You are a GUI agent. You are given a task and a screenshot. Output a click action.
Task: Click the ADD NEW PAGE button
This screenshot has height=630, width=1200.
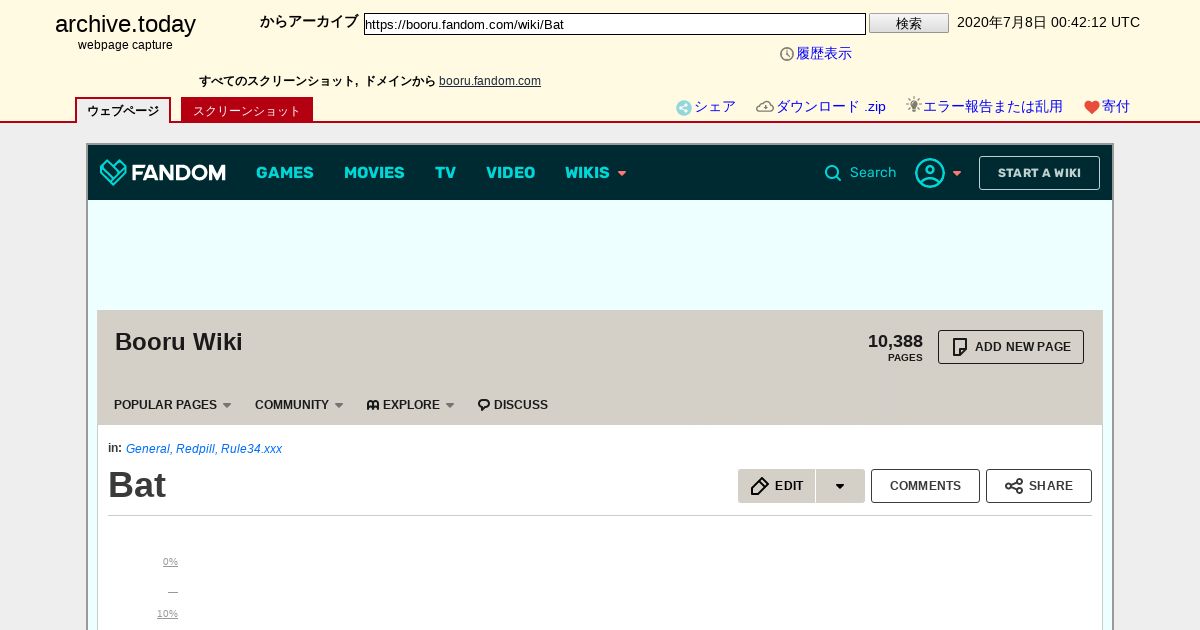click(x=1010, y=347)
